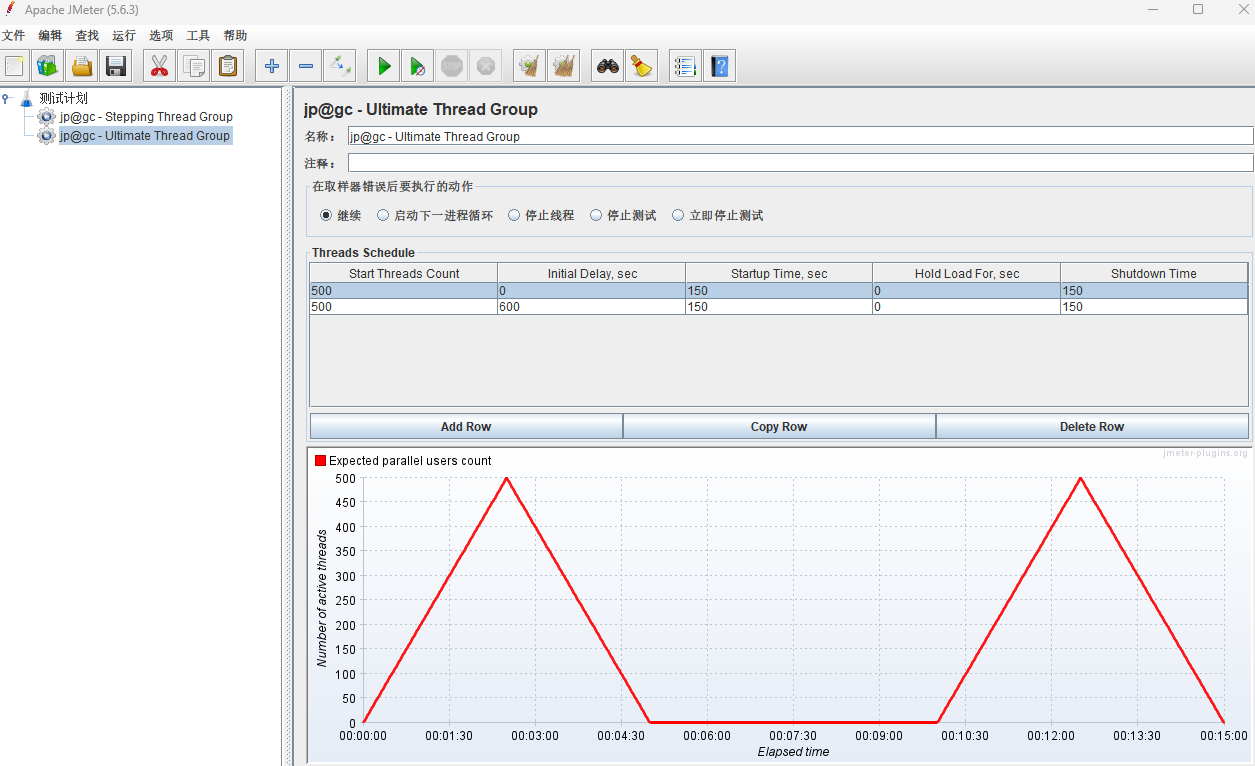1255x766 pixels.
Task: Click the Shutdown test icon
Action: (485, 67)
